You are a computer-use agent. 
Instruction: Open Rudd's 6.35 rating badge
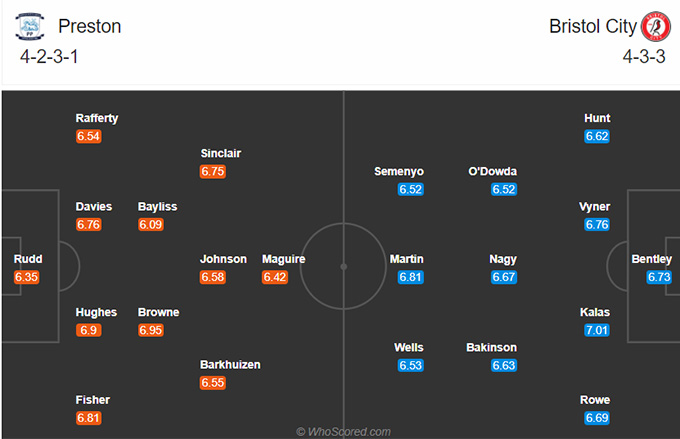click(26, 277)
